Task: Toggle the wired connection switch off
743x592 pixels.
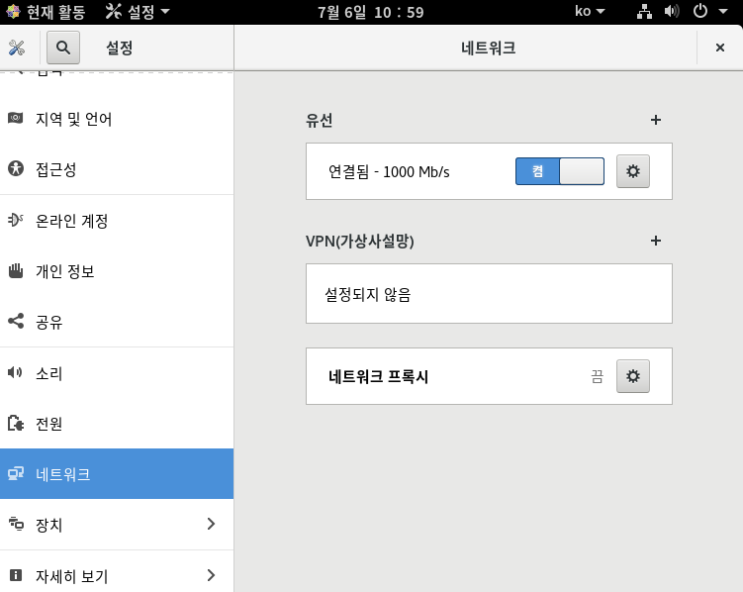Action: pyautogui.click(x=560, y=171)
